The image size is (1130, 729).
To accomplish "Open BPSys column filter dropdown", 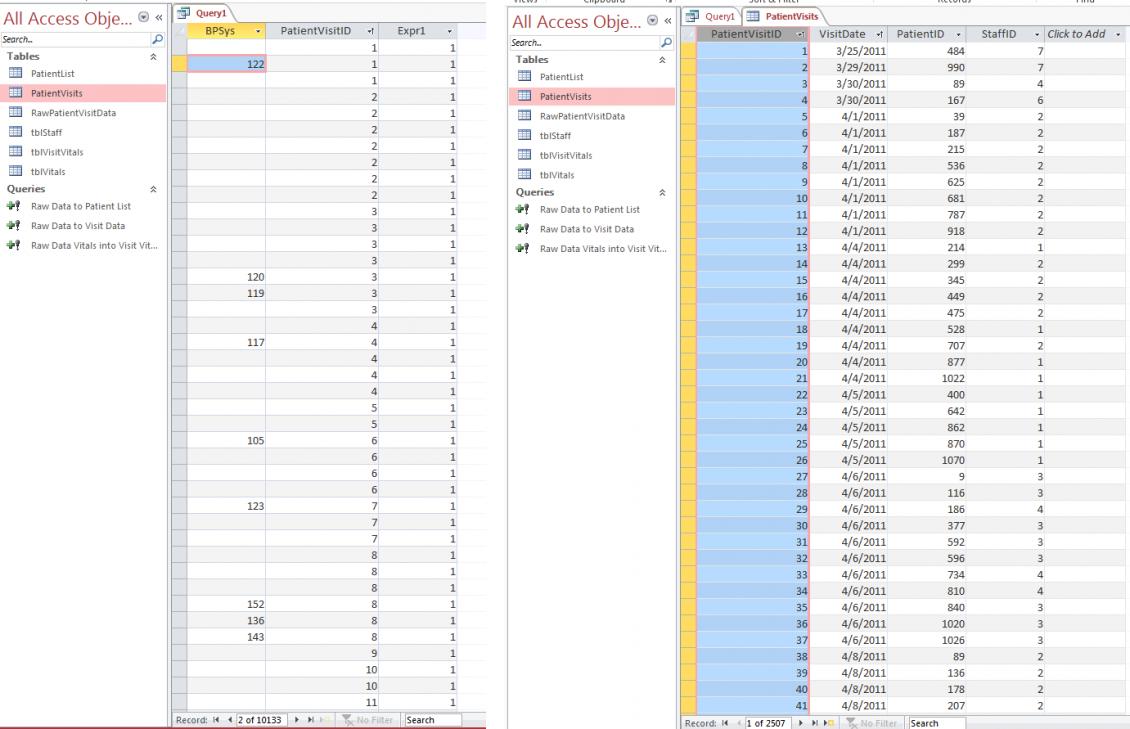I will (258, 31).
